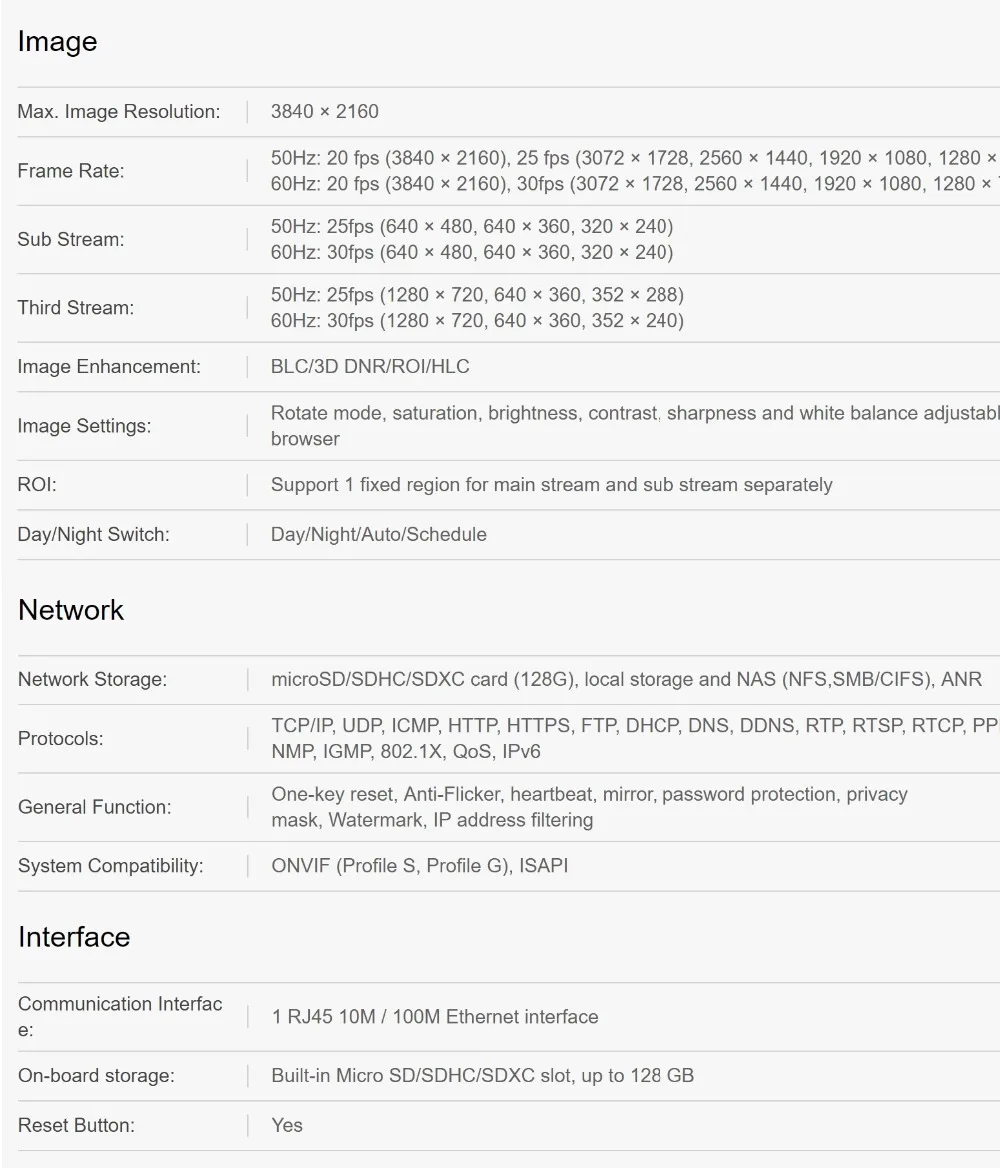Click the Third Stream 60Hz: 30fps value line

(x=478, y=320)
